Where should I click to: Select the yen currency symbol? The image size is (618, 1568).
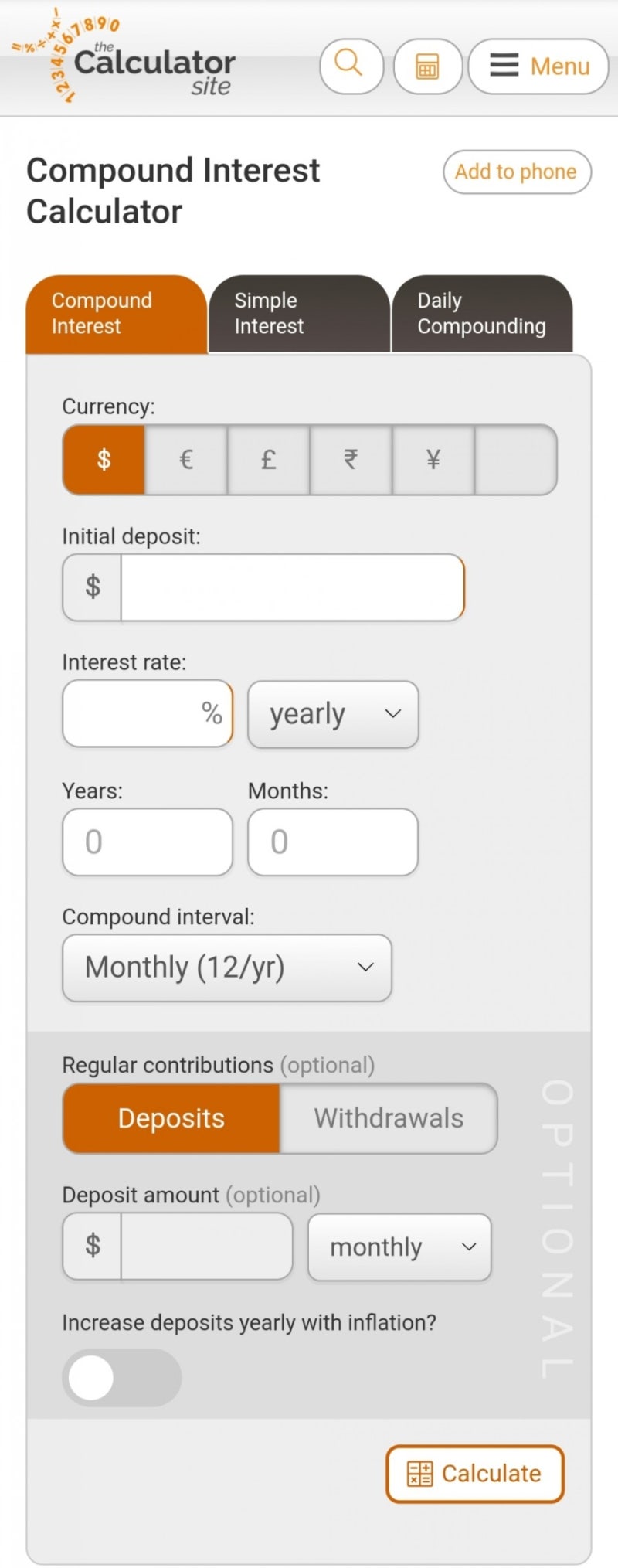433,460
